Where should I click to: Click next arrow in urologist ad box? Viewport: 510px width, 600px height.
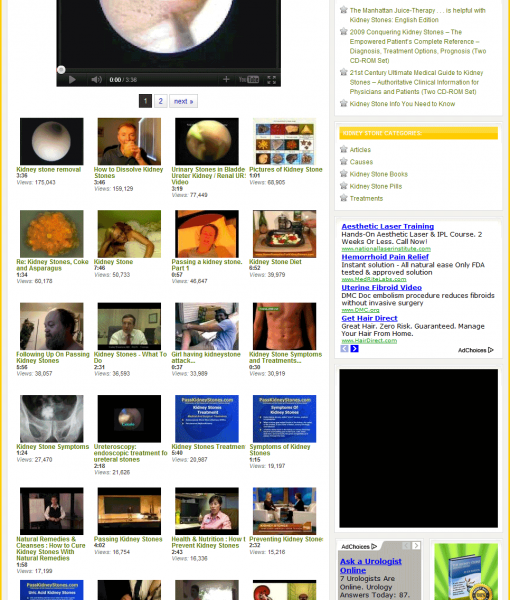[416, 546]
